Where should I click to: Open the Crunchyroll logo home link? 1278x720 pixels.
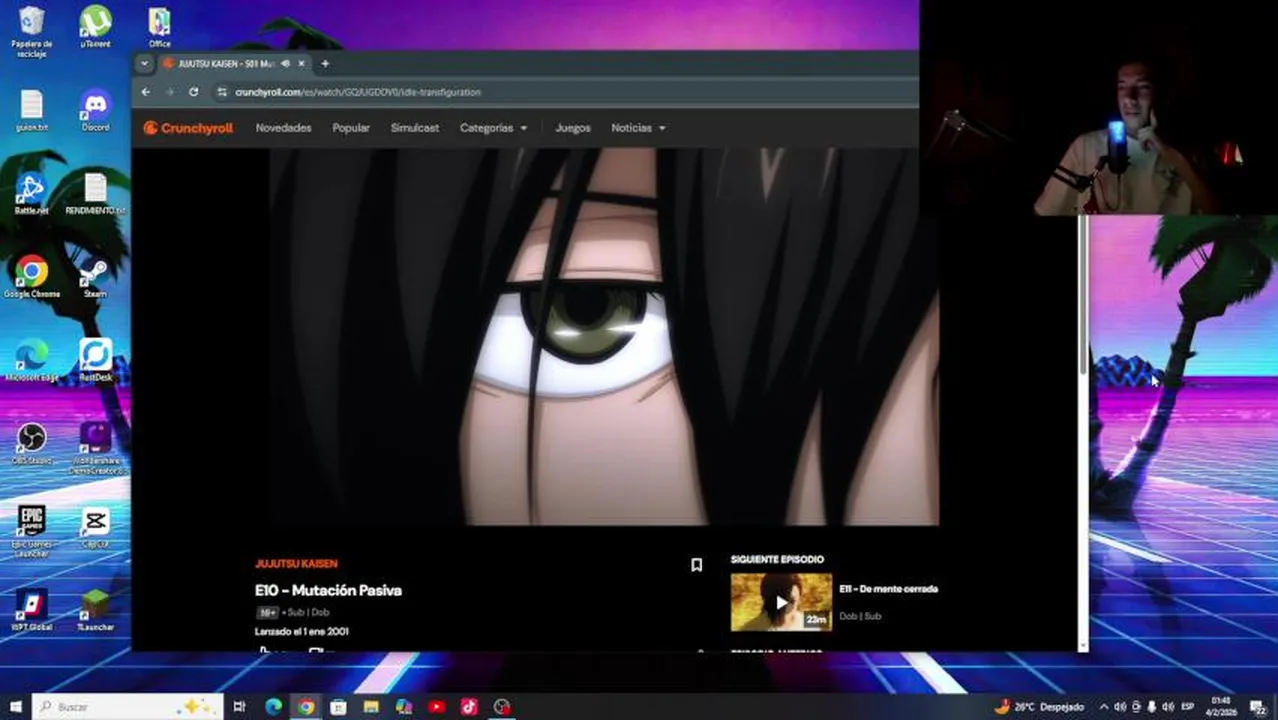[x=188, y=128]
